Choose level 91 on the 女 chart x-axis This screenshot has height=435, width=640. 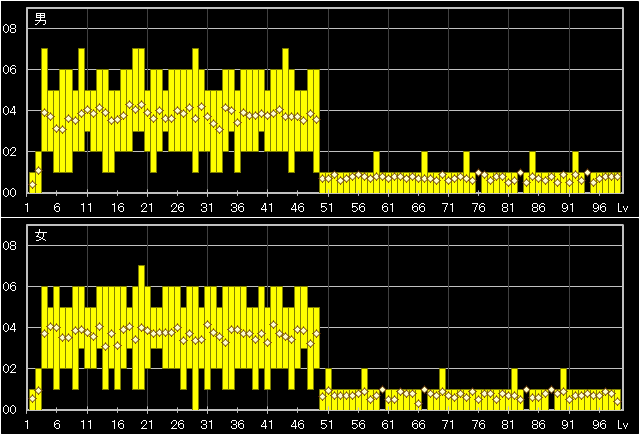pyautogui.click(x=568, y=425)
